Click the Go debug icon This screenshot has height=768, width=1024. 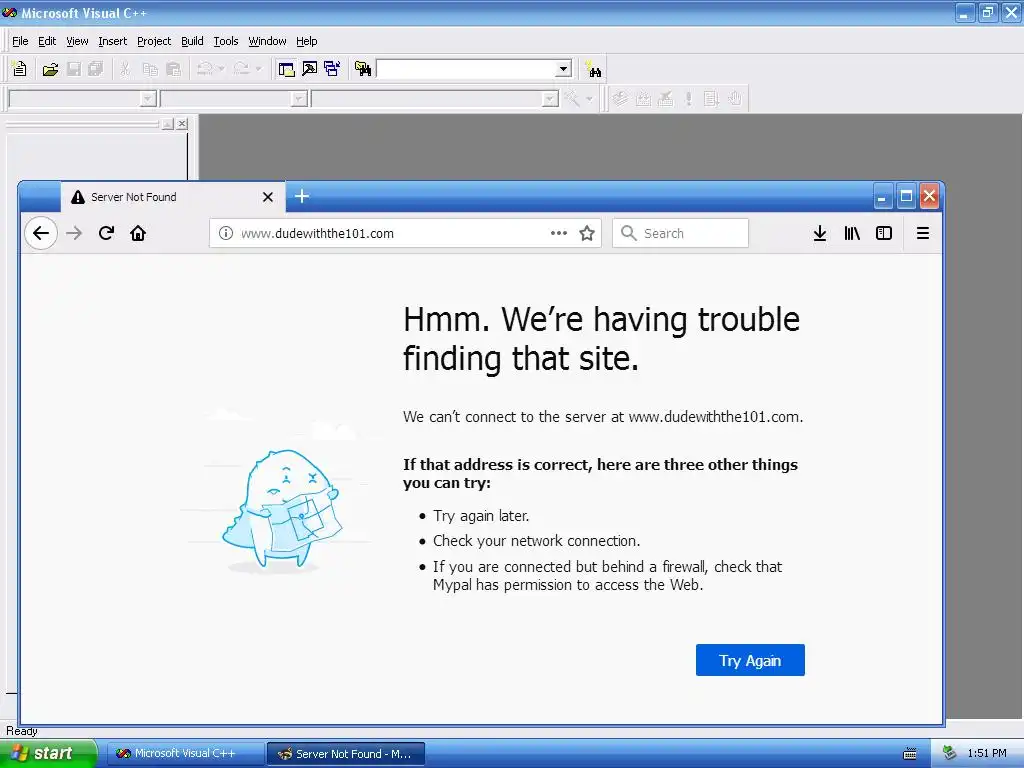click(x=711, y=99)
